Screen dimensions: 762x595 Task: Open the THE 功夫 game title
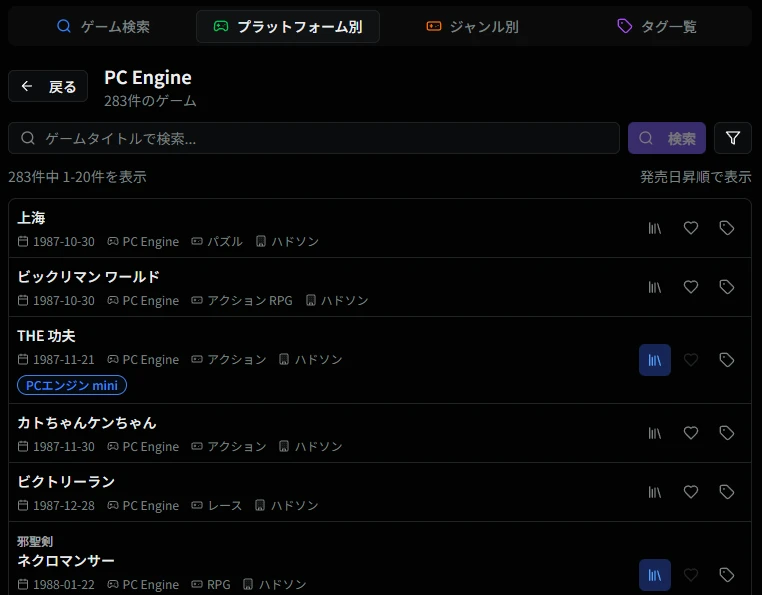(x=46, y=336)
